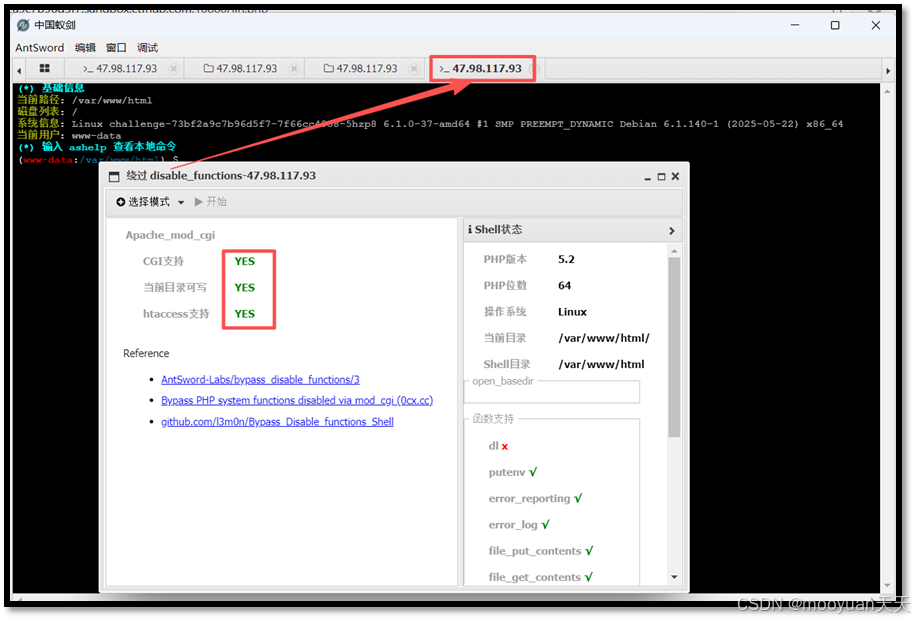Open the 编辑 menu
The height and width of the screenshot is (620, 915).
pyautogui.click(x=85, y=48)
